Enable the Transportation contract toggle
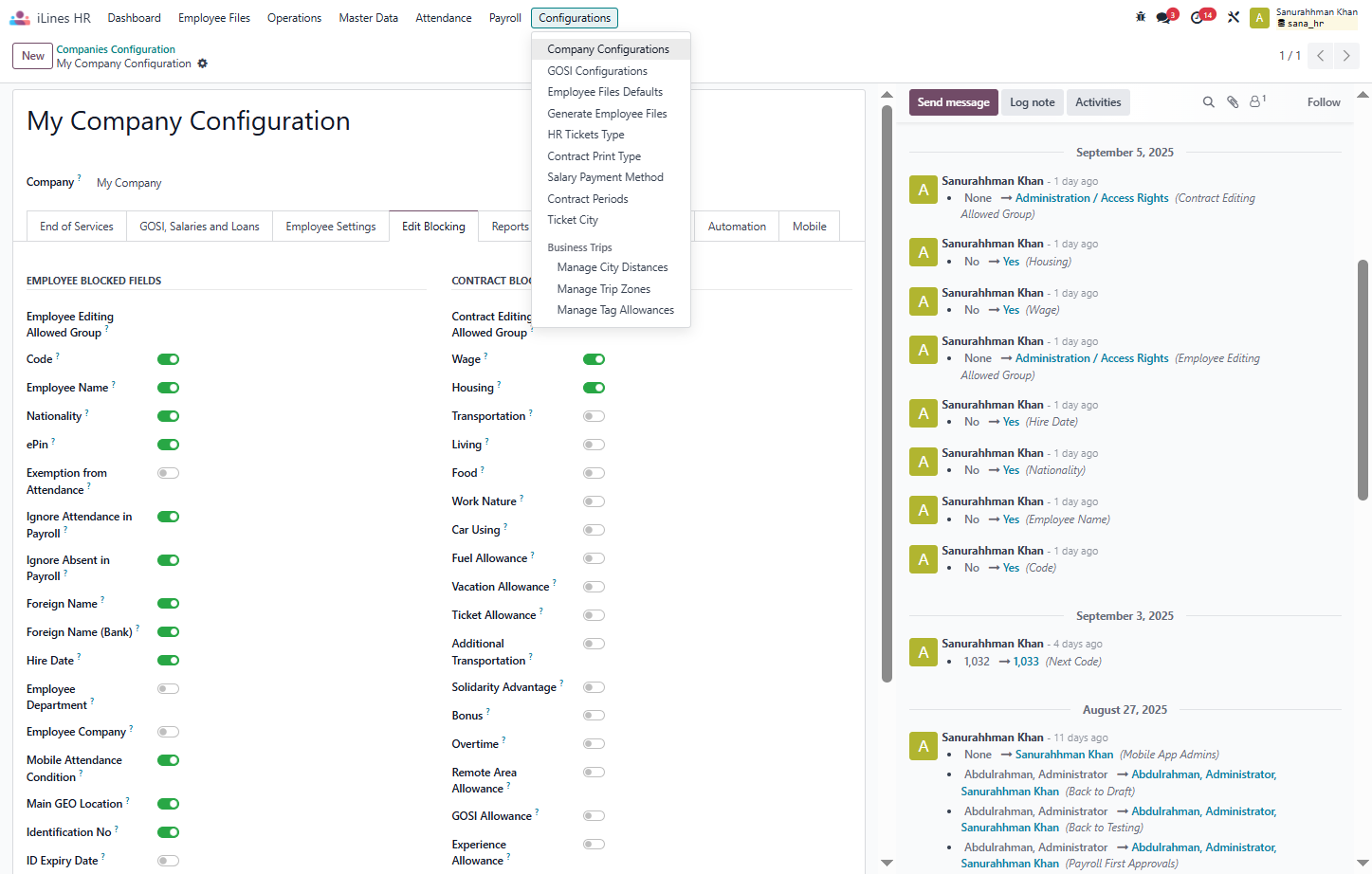The width and height of the screenshot is (1372, 874). [595, 416]
